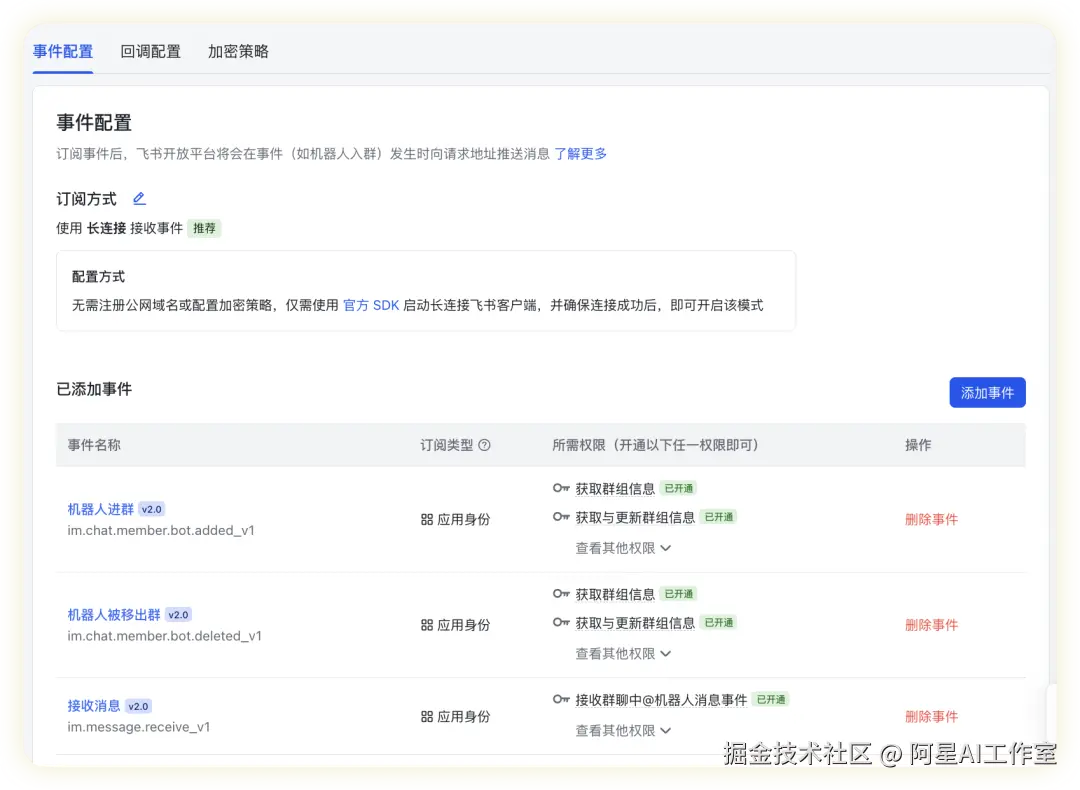The image size is (1080, 790).
Task: Click key icon beside 获取与更新群组信息 in 机器人进群 row
Action: [x=561, y=517]
